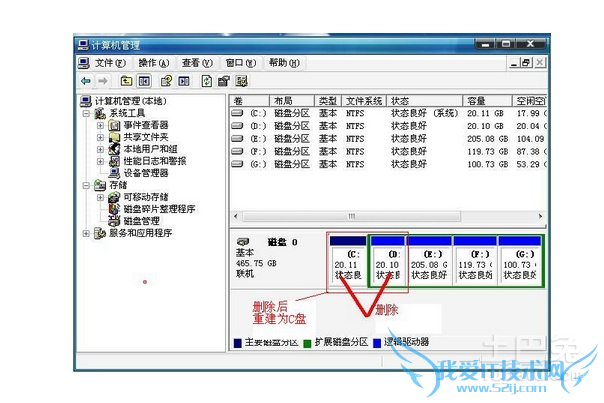
Task: Click the Back arrow toolbar icon
Action: [86, 81]
